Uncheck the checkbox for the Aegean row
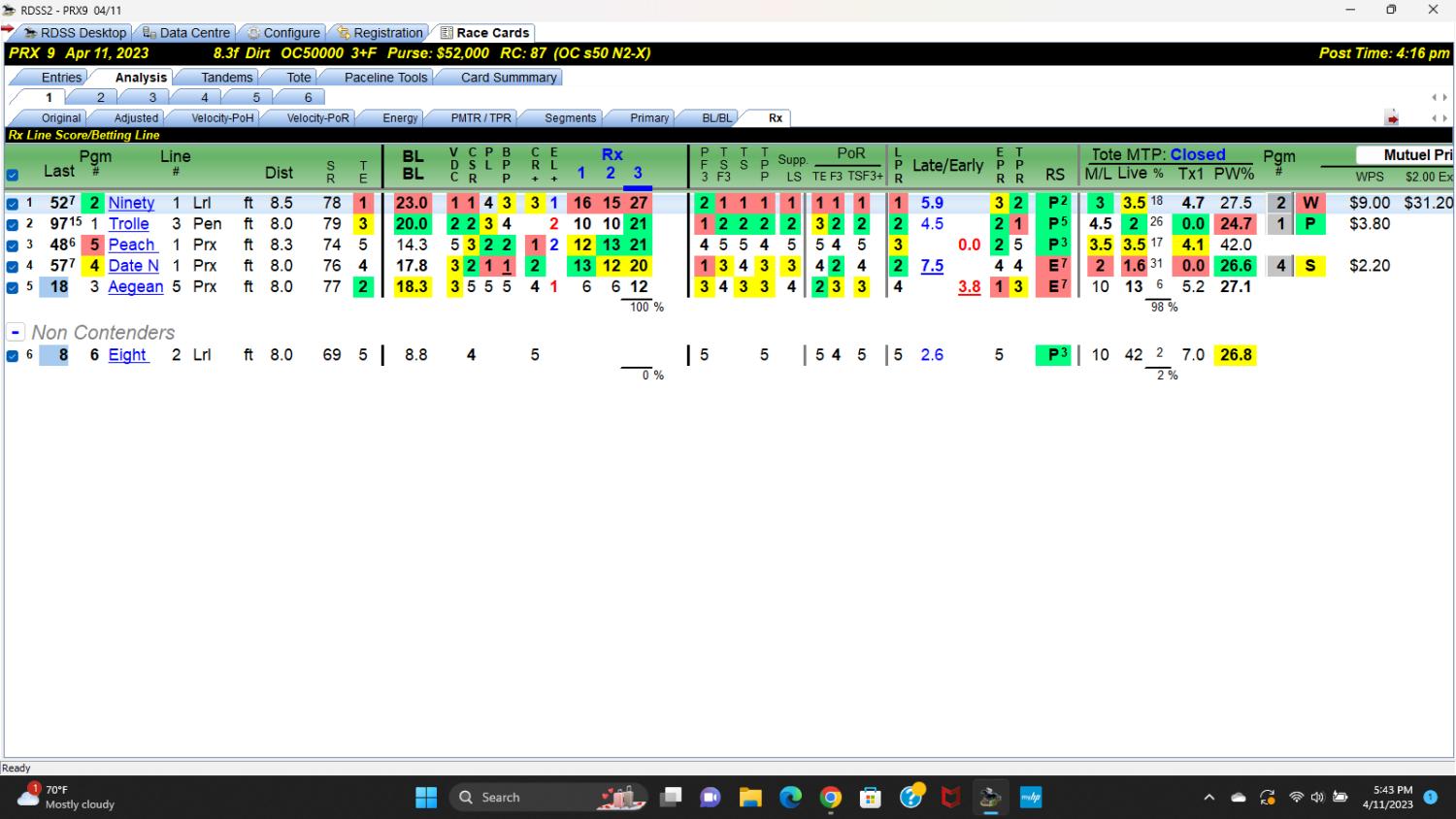 [x=13, y=287]
